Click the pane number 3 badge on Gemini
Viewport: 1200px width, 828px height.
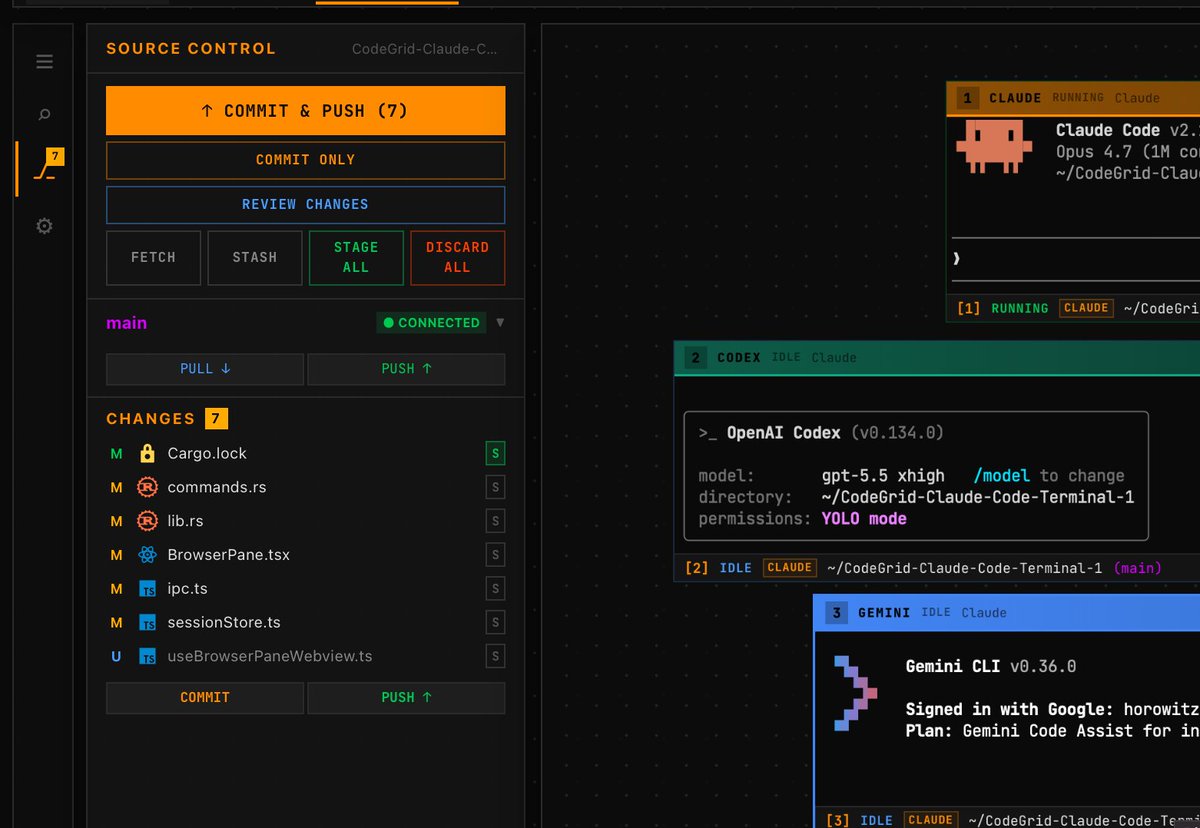(837, 612)
